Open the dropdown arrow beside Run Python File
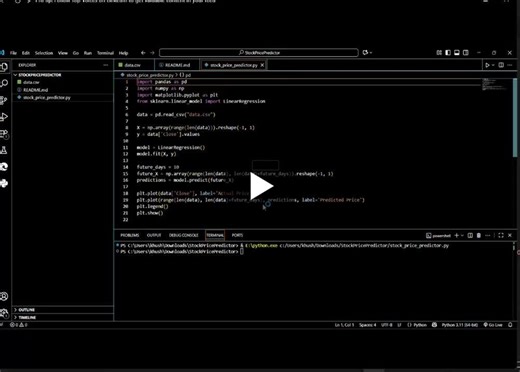This screenshot has height=372, width=520. click(493, 65)
